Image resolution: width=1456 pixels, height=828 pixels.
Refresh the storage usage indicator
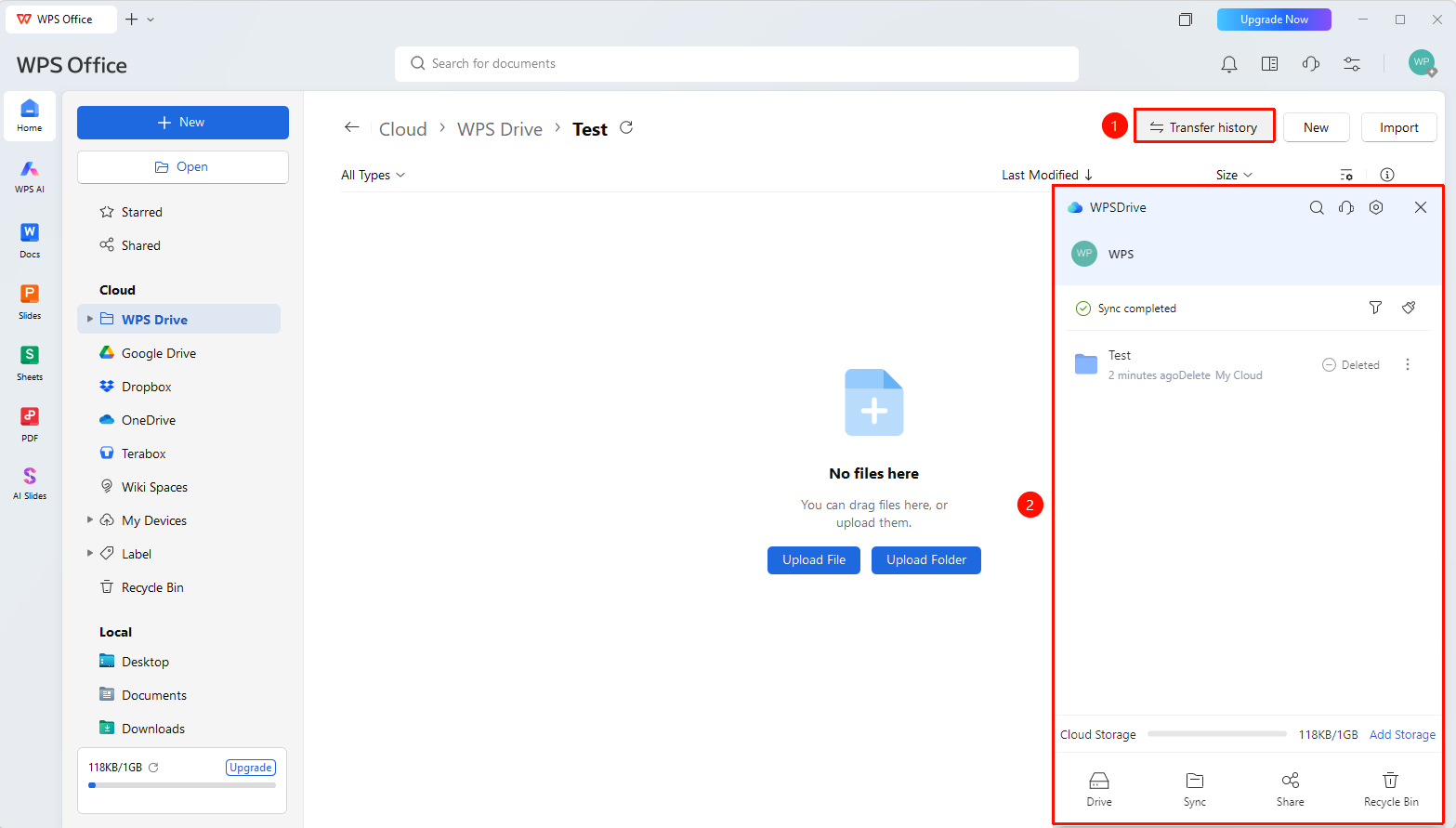point(153,768)
